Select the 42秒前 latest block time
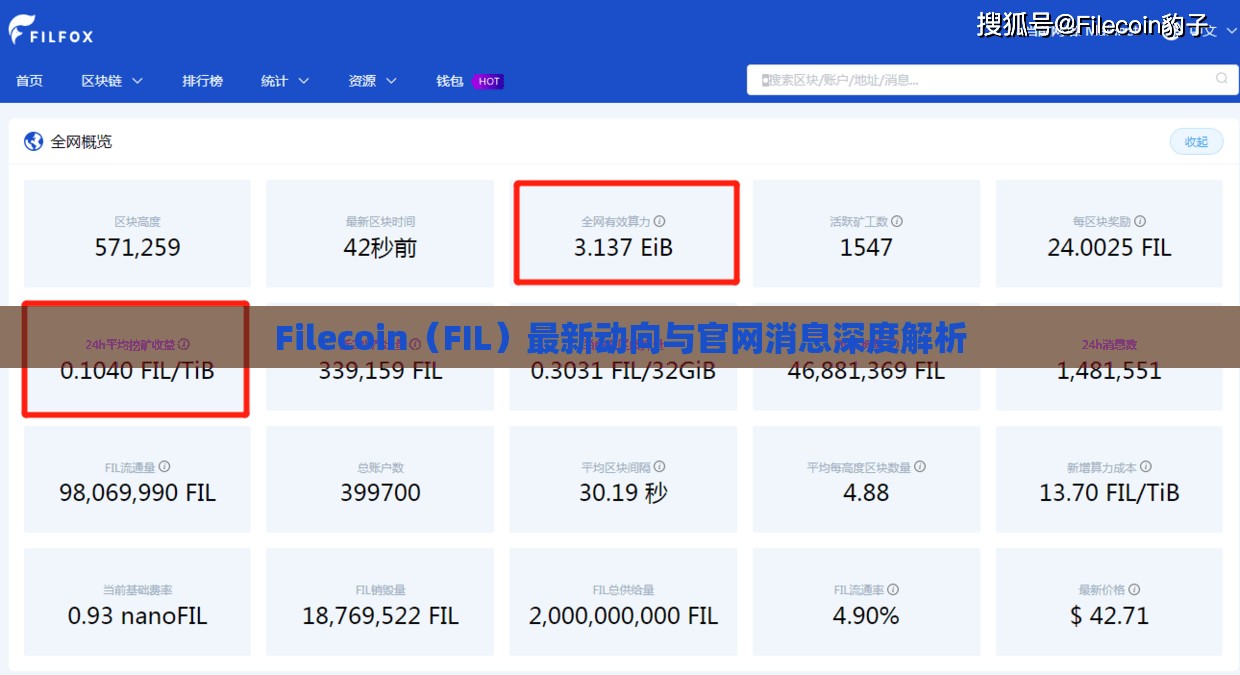The image size is (1240, 675). [x=380, y=248]
